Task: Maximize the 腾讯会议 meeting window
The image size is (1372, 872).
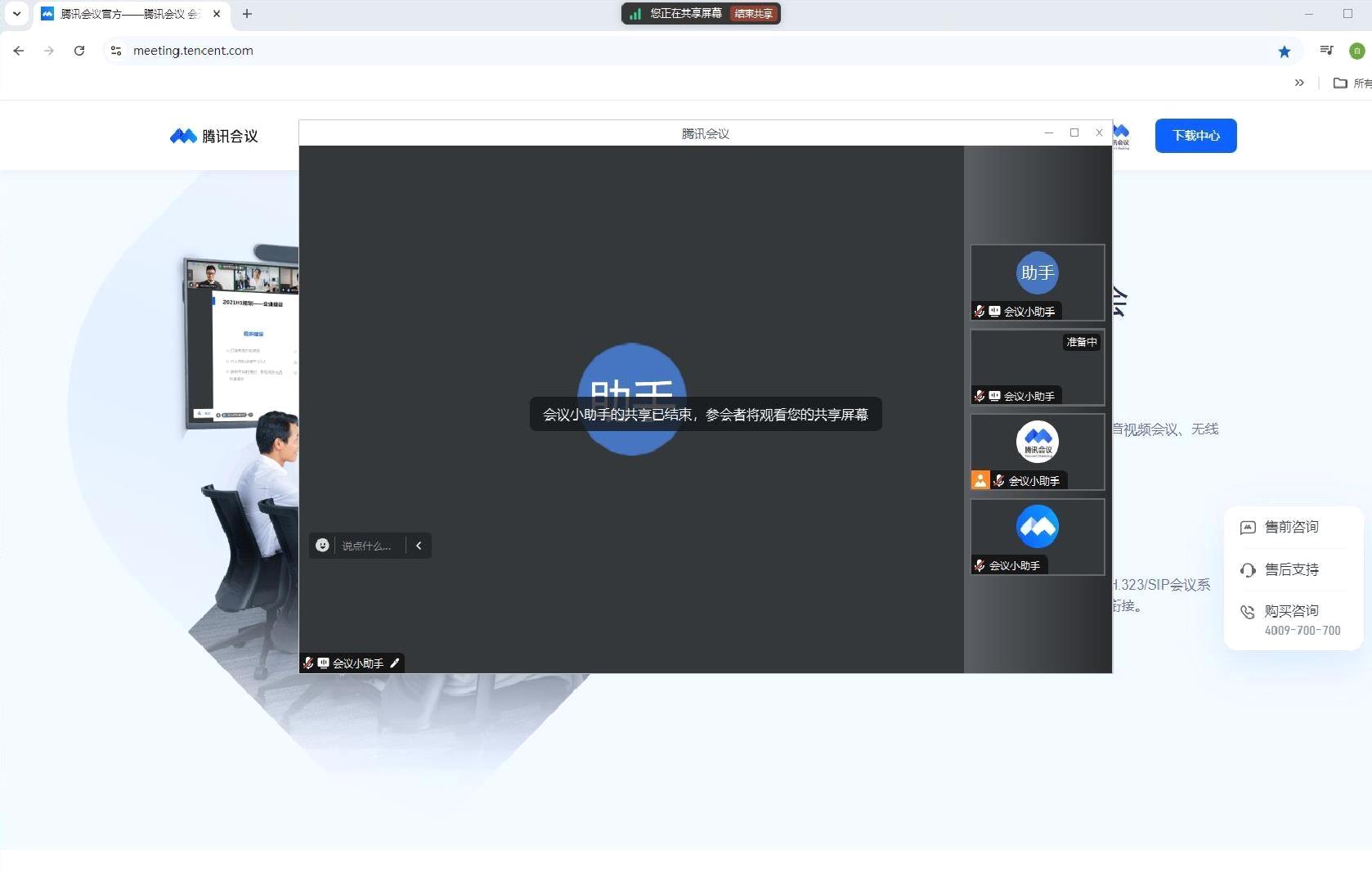Action: click(x=1074, y=133)
